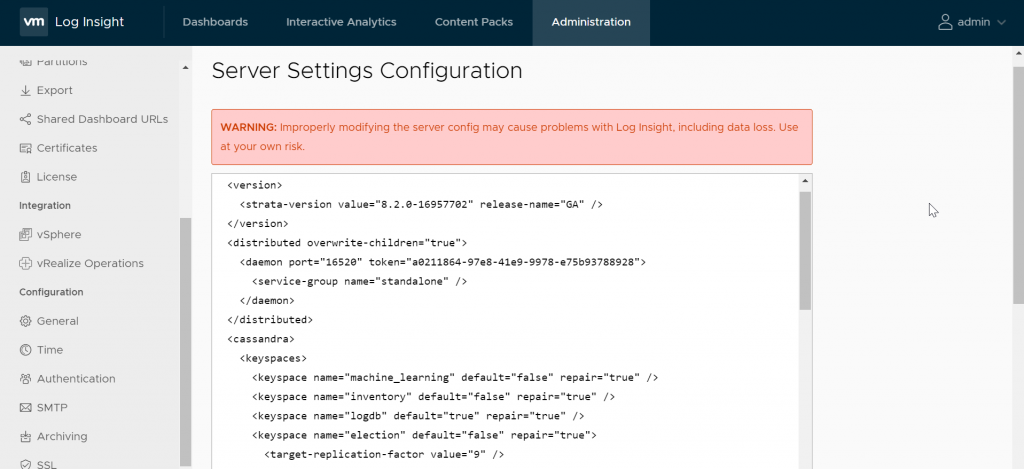1024x469 pixels.
Task: Click inside the server config XML editor
Action: (505, 321)
